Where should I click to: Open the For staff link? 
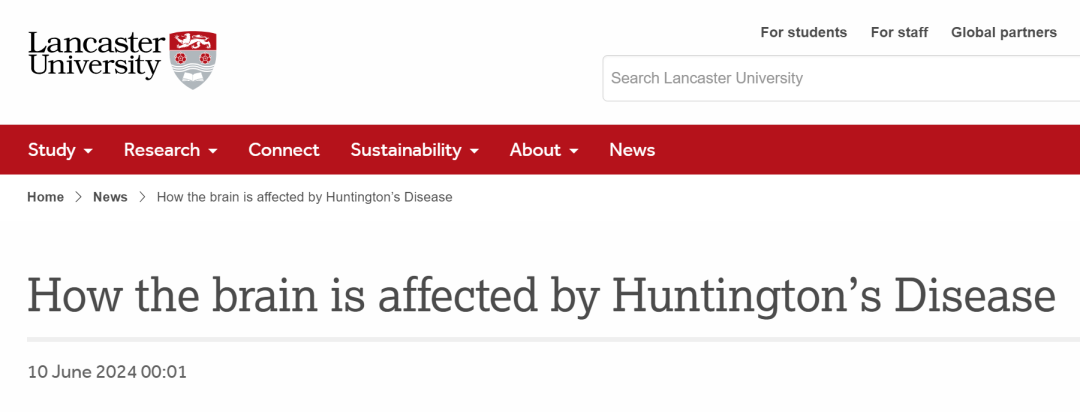tap(899, 32)
